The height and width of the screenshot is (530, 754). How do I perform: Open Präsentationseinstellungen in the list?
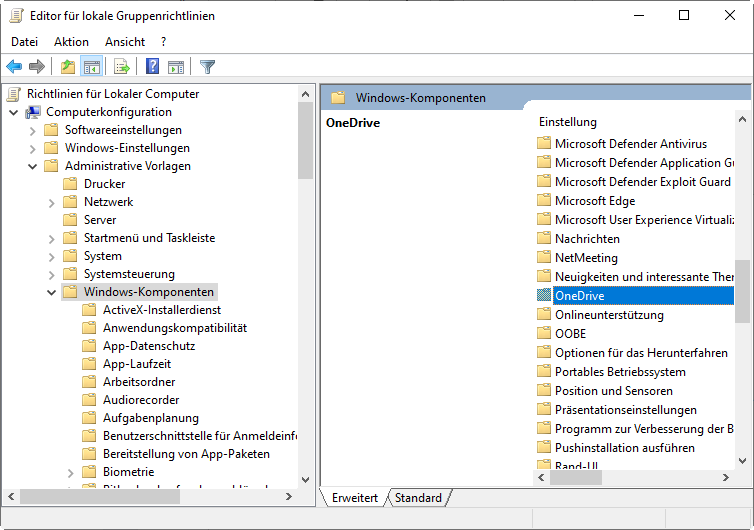(x=626, y=410)
